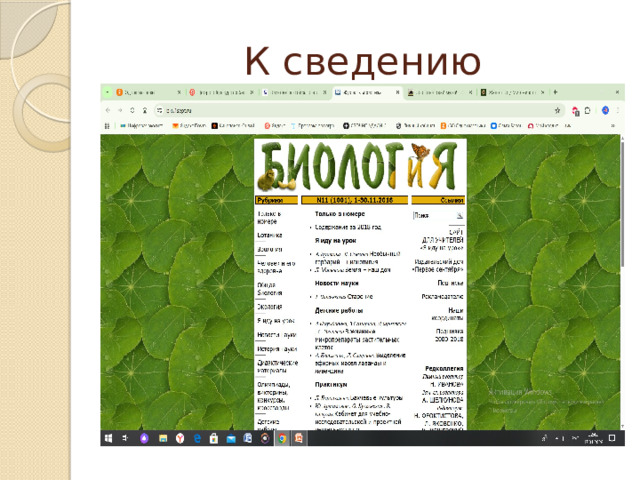Switch to the third browser tab
Viewport: 640px width, 480px height.
click(x=294, y=93)
